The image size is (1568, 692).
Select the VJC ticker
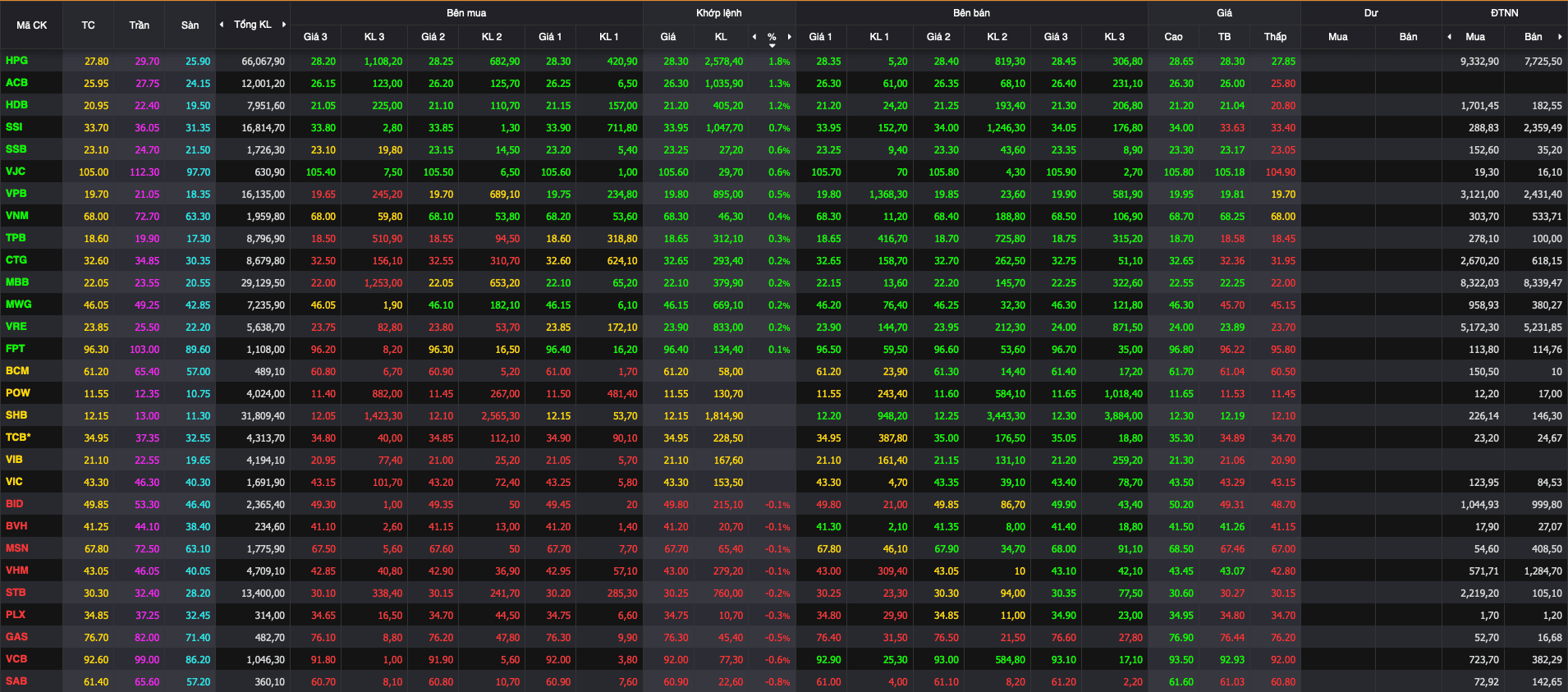point(16,172)
